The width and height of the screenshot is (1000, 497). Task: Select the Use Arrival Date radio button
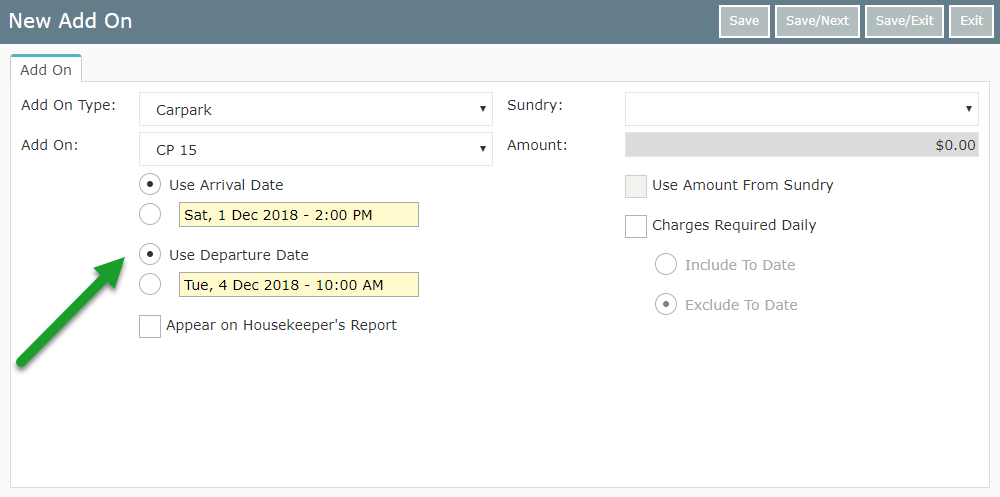150,184
